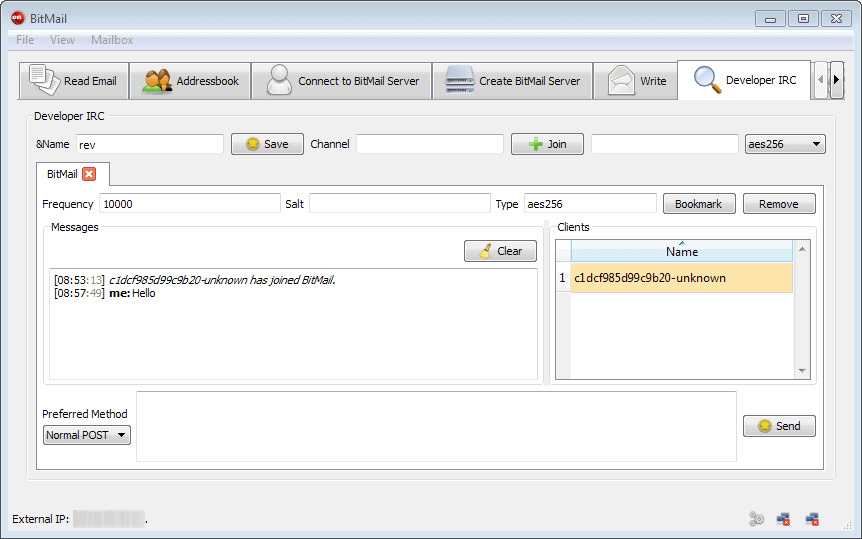Open the Mailbox menu

[x=112, y=40]
